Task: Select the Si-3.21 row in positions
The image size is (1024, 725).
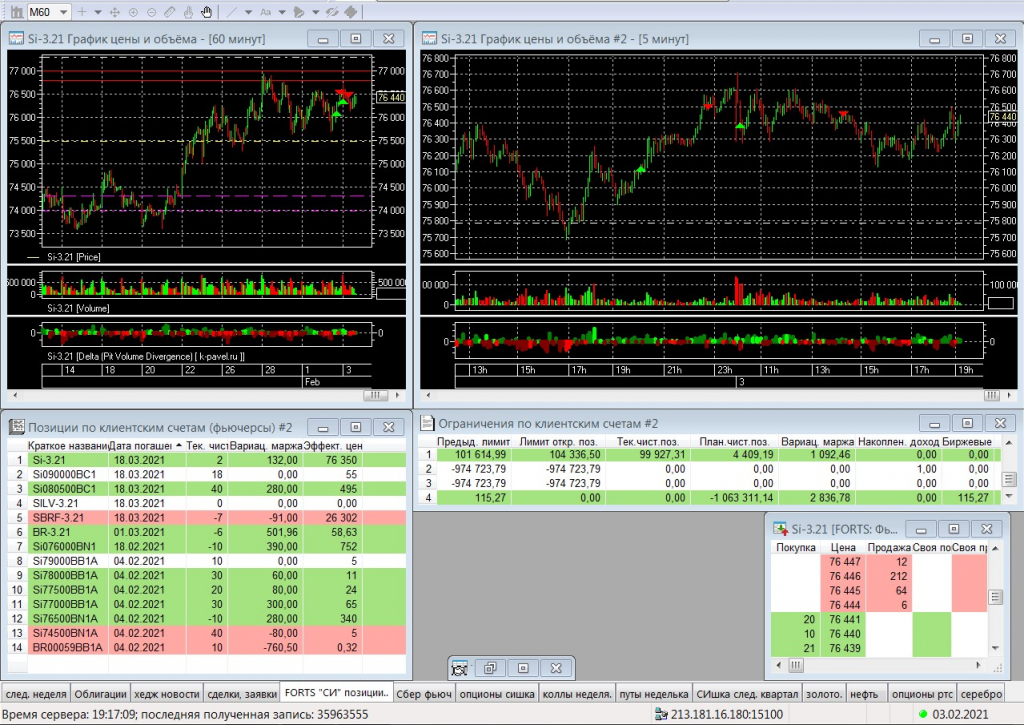Action: click(x=206, y=460)
